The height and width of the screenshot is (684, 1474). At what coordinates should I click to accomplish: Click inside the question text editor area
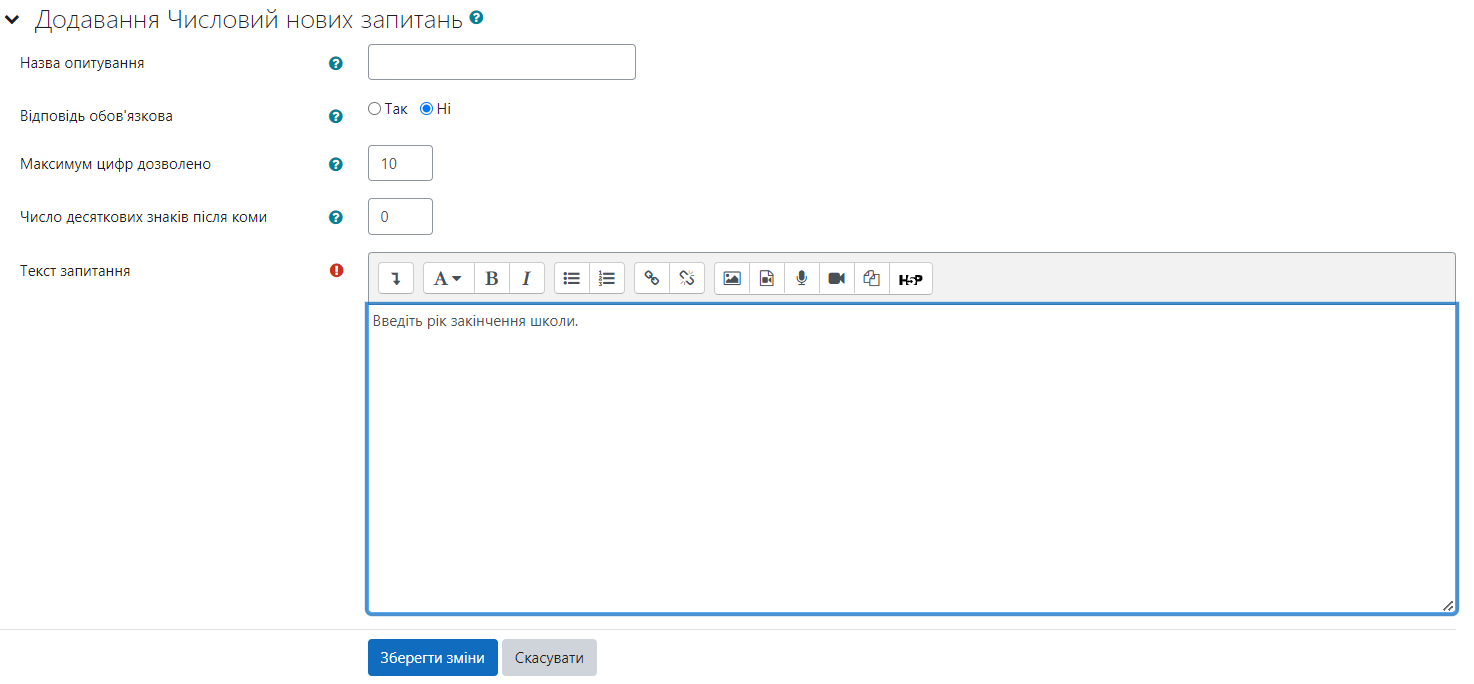click(x=912, y=458)
